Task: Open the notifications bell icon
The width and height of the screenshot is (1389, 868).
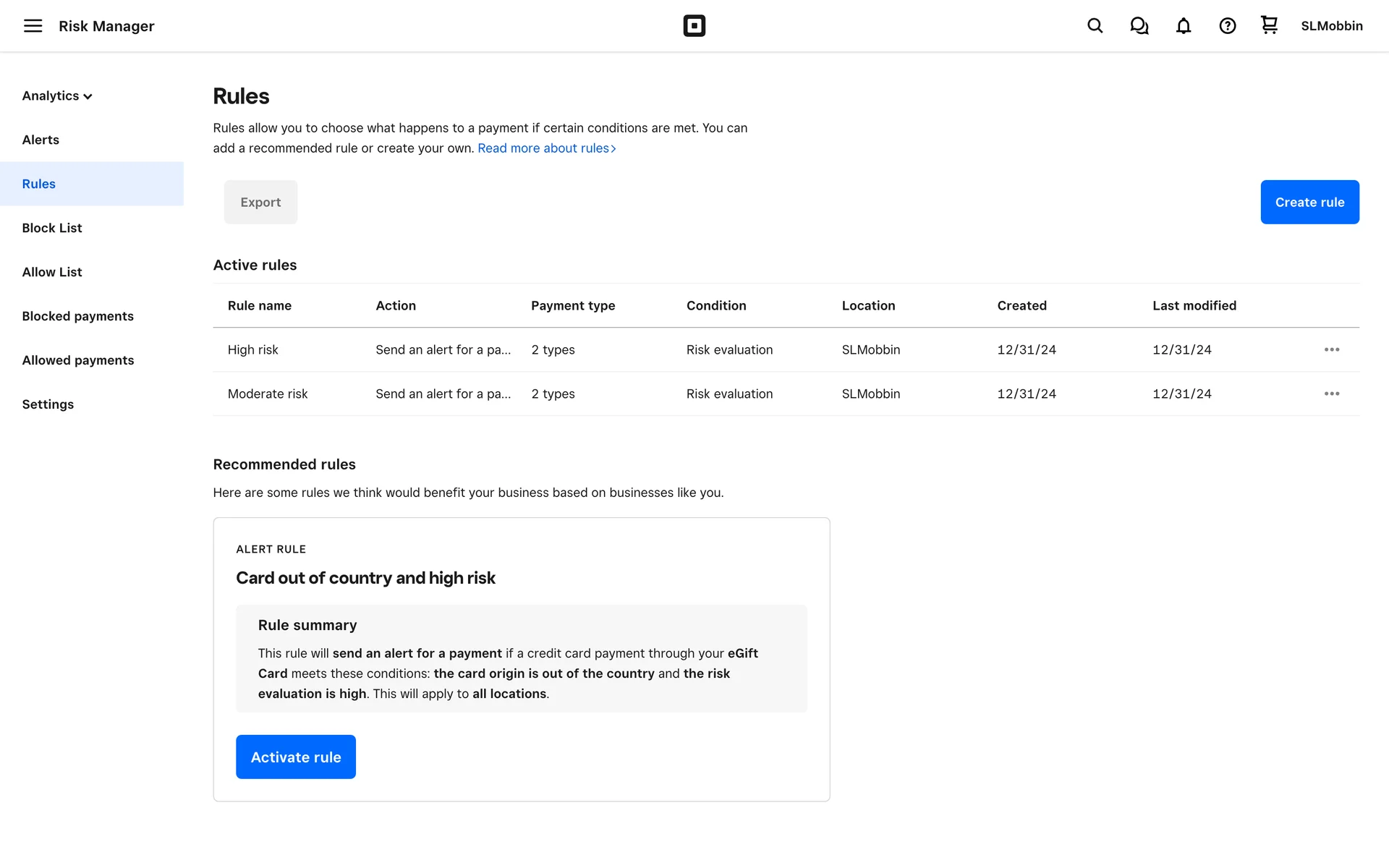Action: click(x=1183, y=26)
